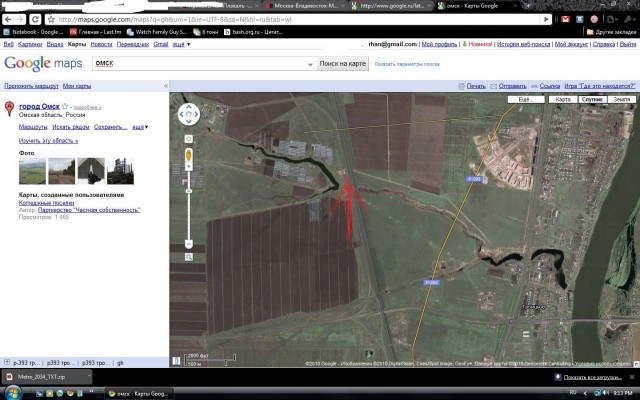Click the Печать print link
This screenshot has width=640, height=400.
coord(476,86)
